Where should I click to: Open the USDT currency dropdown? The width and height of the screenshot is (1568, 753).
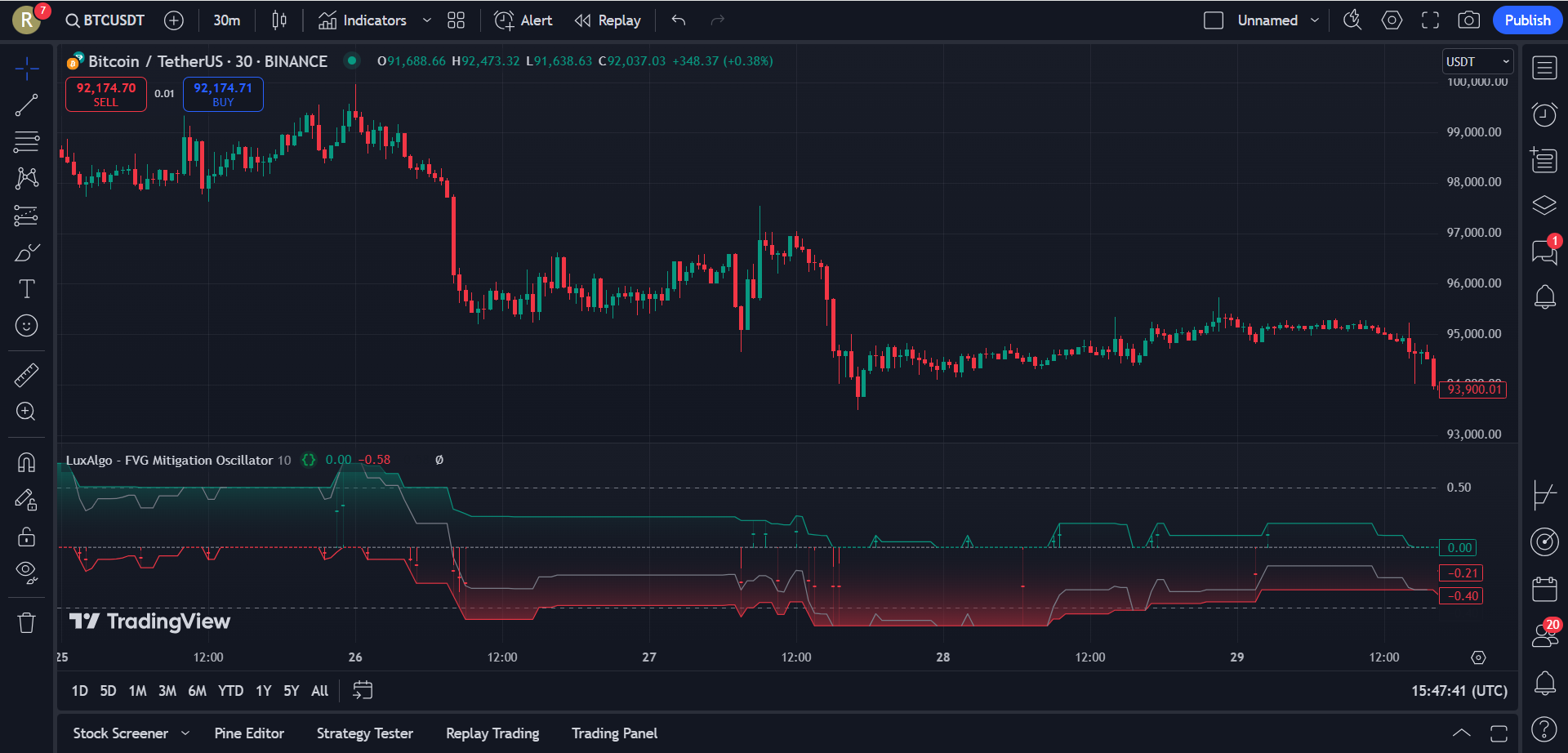[1477, 62]
